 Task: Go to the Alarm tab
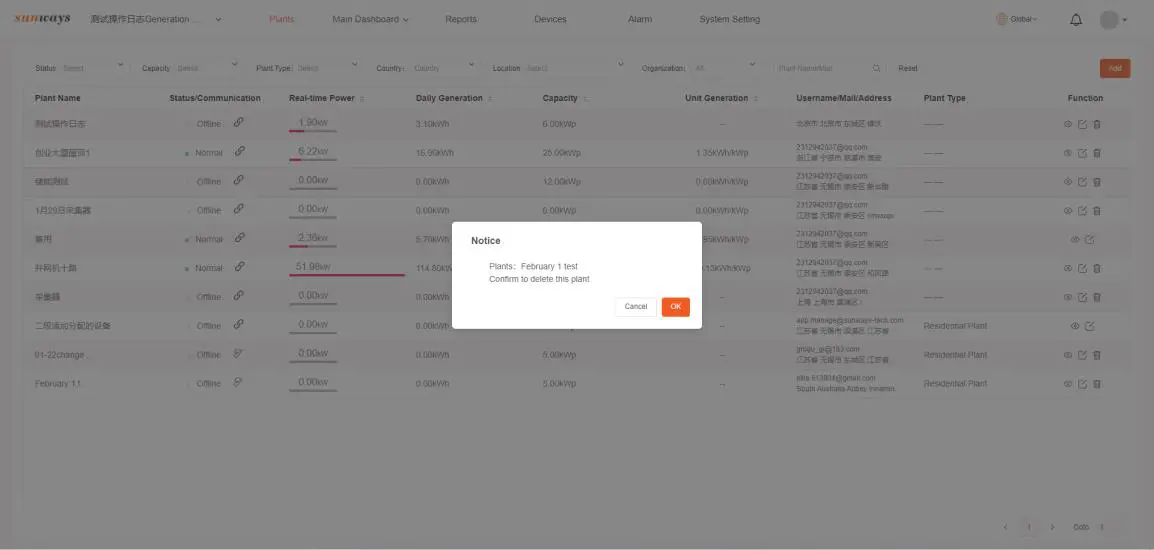pos(640,19)
